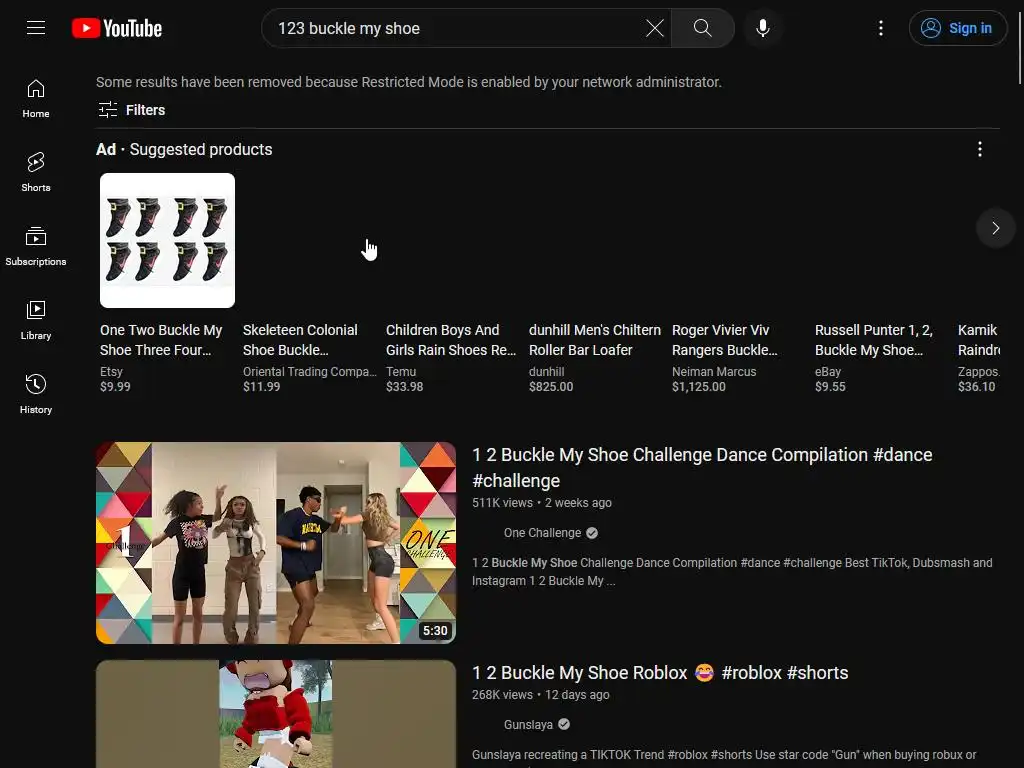Screen dimensions: 1024x768
Task: Click the YouTube logo
Action: (117, 28)
